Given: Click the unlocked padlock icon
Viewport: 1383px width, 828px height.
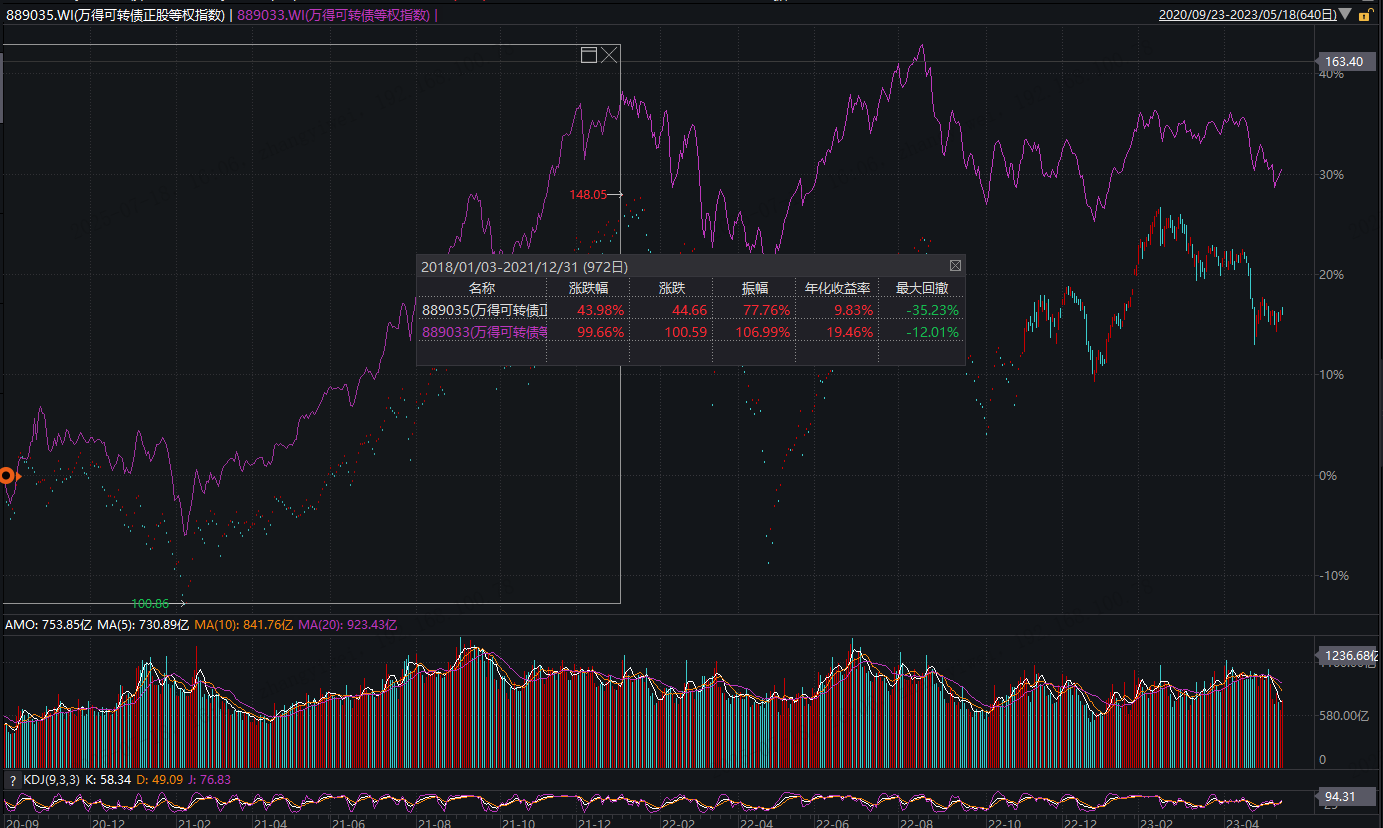Looking at the screenshot, I should 1364,15.
